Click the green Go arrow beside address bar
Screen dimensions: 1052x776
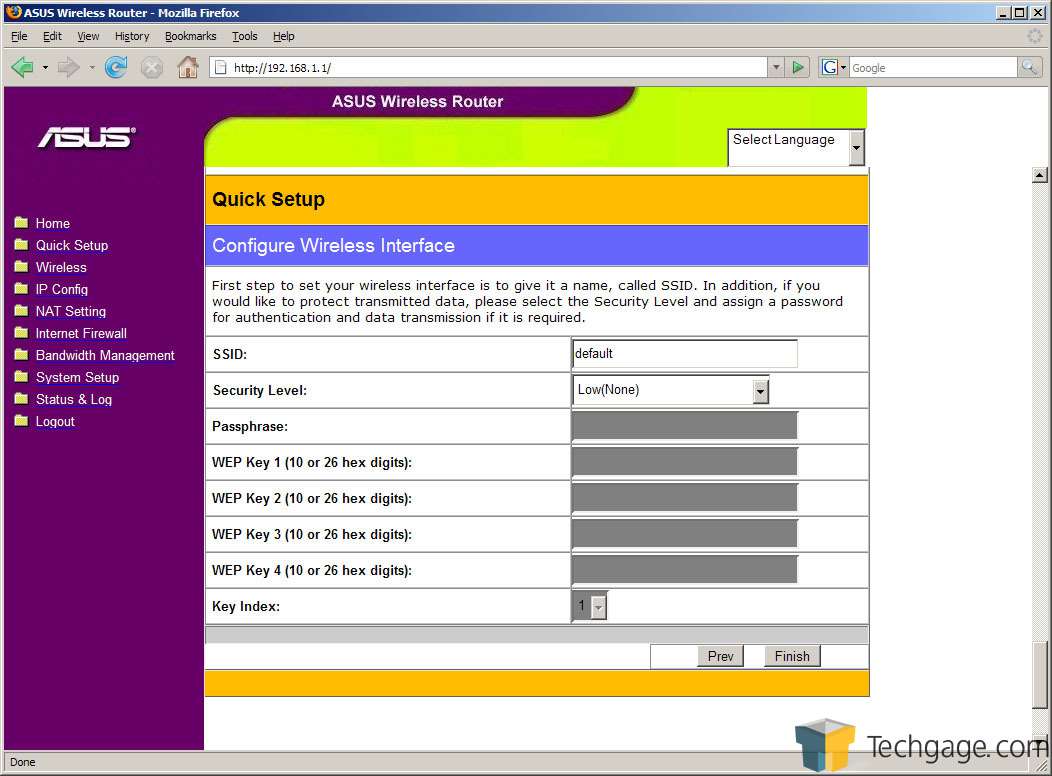coord(798,67)
